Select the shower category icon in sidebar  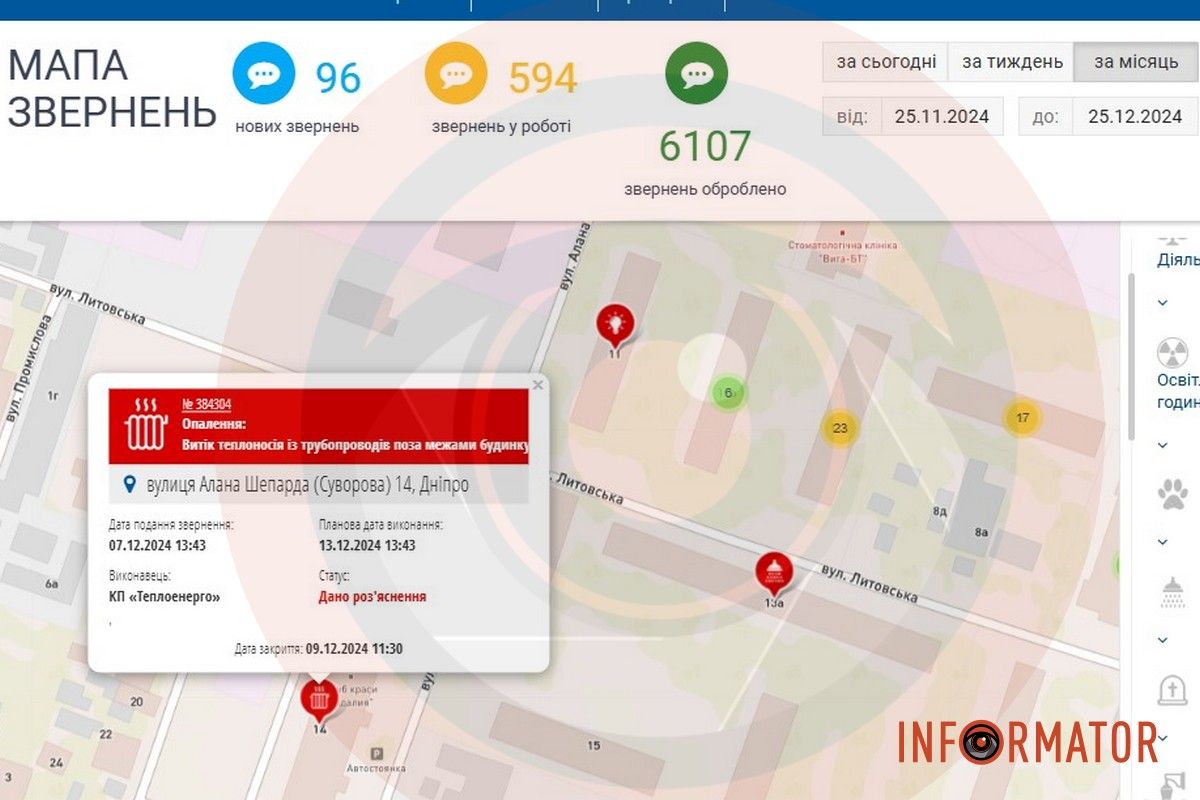1171,592
